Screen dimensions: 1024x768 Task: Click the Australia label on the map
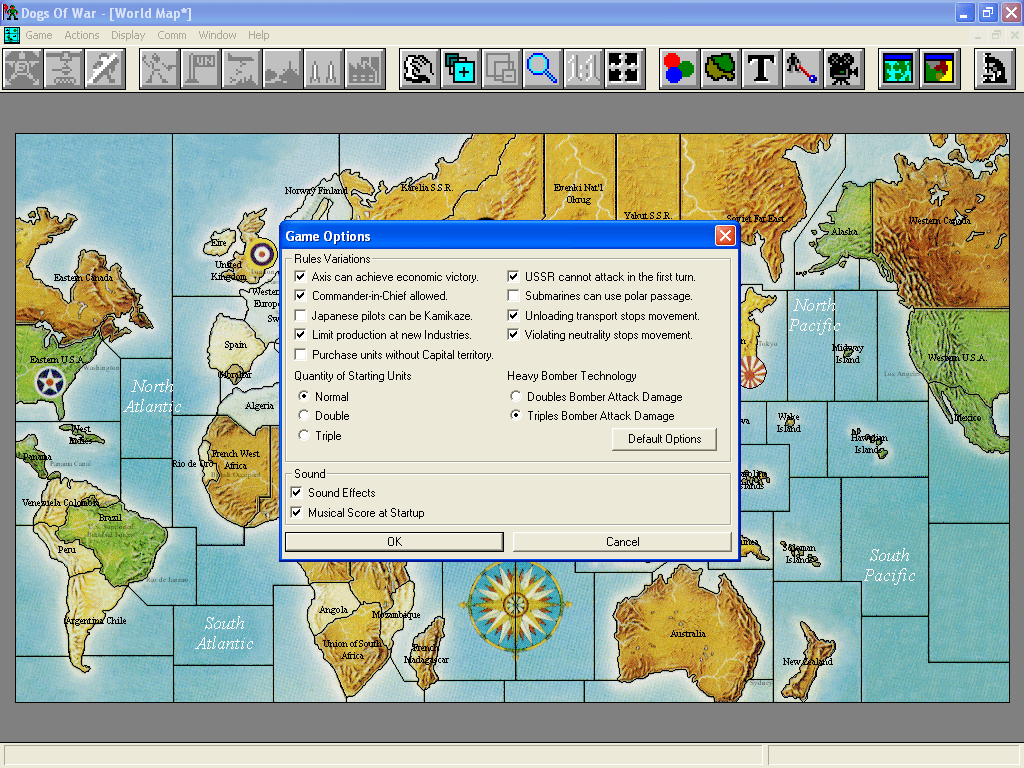pyautogui.click(x=688, y=633)
